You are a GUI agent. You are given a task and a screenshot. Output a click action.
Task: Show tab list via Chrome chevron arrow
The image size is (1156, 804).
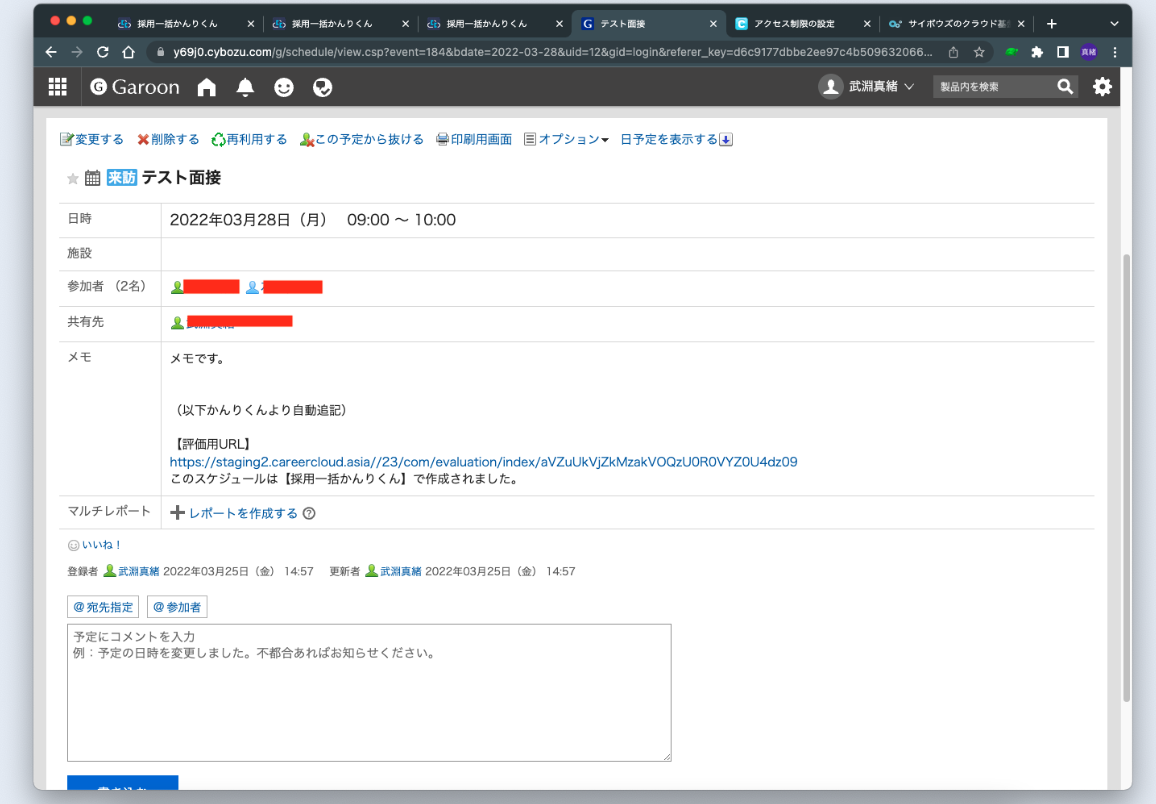pyautogui.click(x=1114, y=23)
